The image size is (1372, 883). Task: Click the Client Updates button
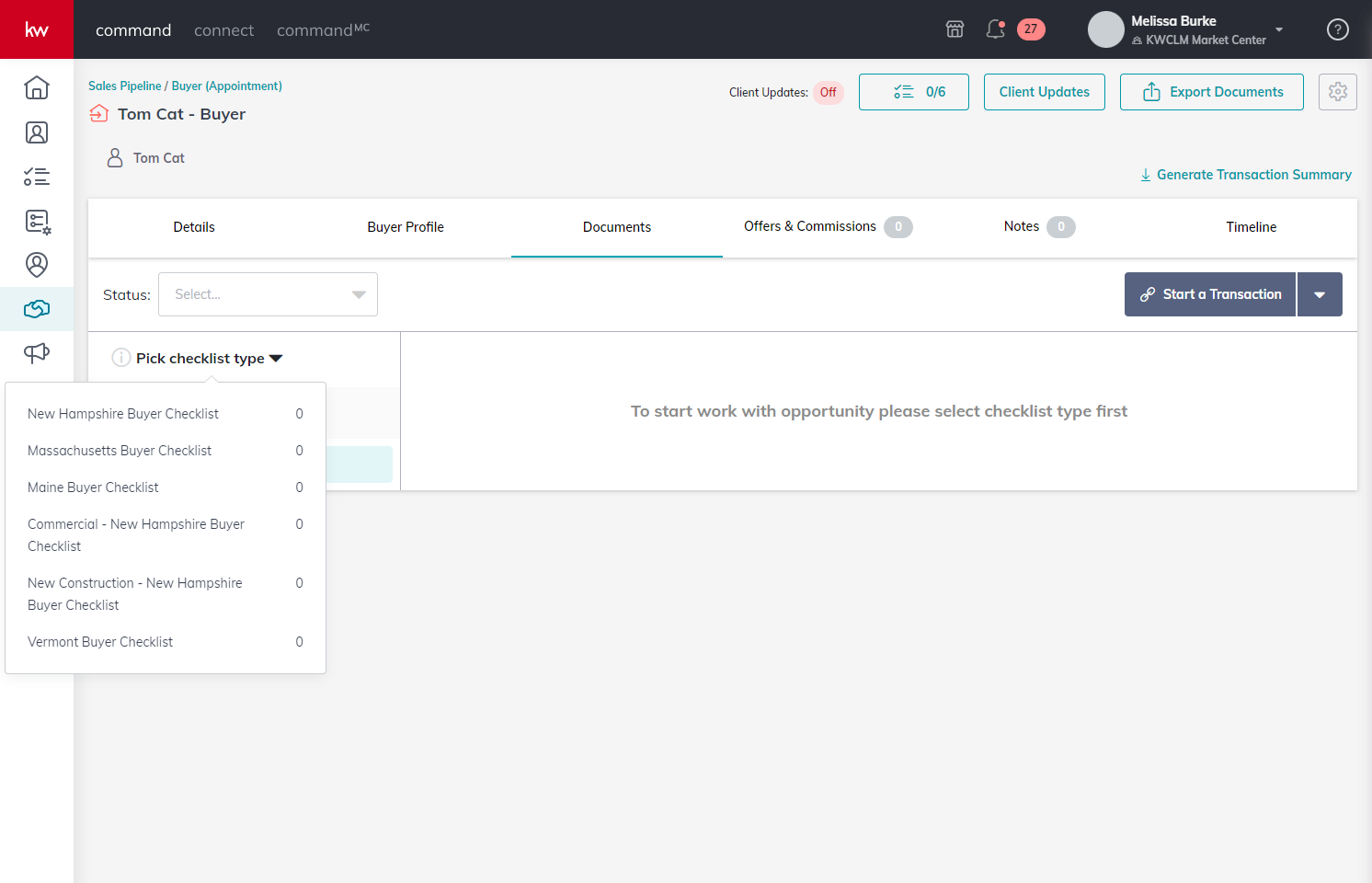[x=1045, y=92]
